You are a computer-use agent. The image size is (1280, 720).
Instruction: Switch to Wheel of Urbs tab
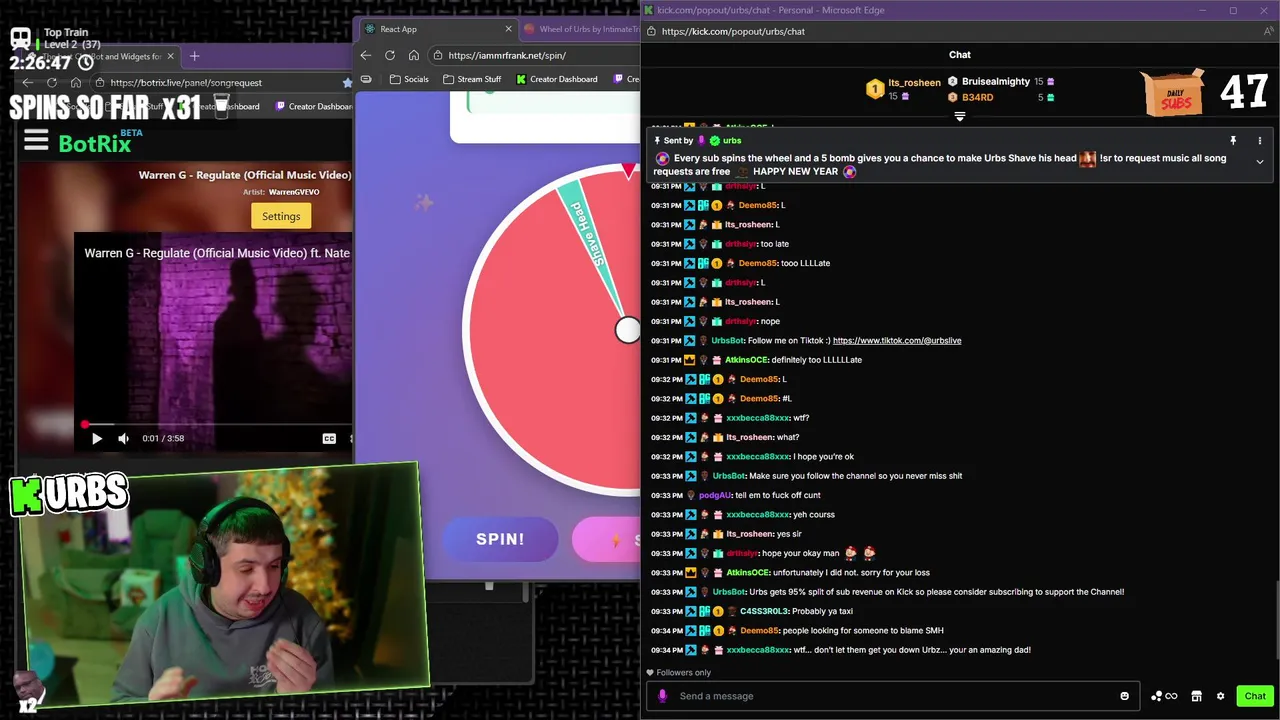[x=583, y=29]
